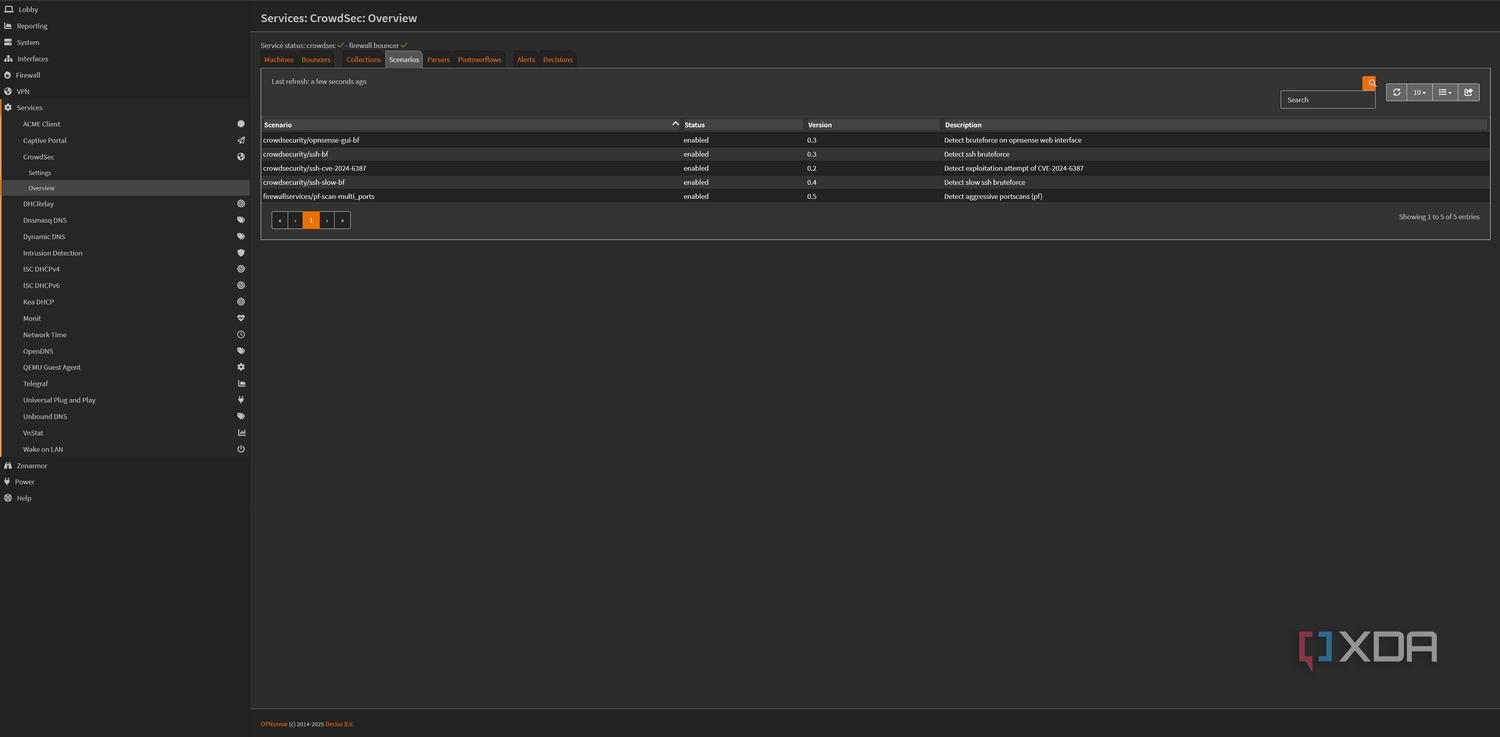Switch to the Decisions tab
The width and height of the screenshot is (1500, 737).
(x=558, y=60)
